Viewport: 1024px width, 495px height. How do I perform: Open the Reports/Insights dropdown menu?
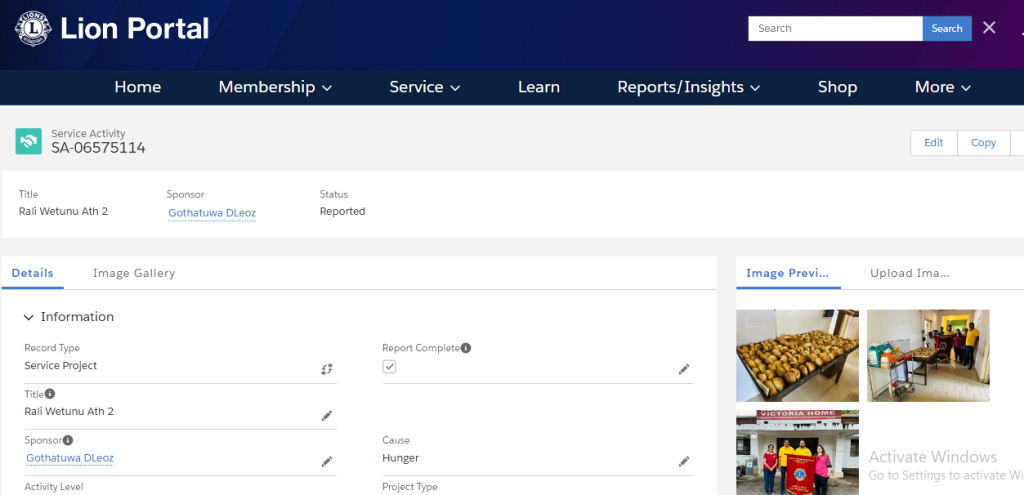tap(688, 87)
